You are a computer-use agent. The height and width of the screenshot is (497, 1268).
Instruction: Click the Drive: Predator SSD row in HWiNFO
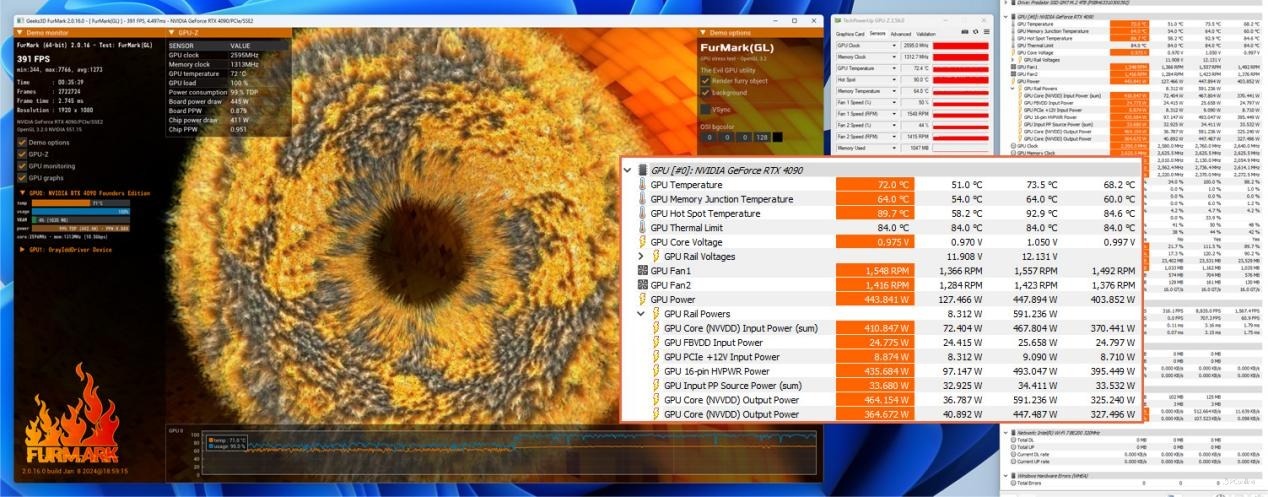click(x=1135, y=3)
